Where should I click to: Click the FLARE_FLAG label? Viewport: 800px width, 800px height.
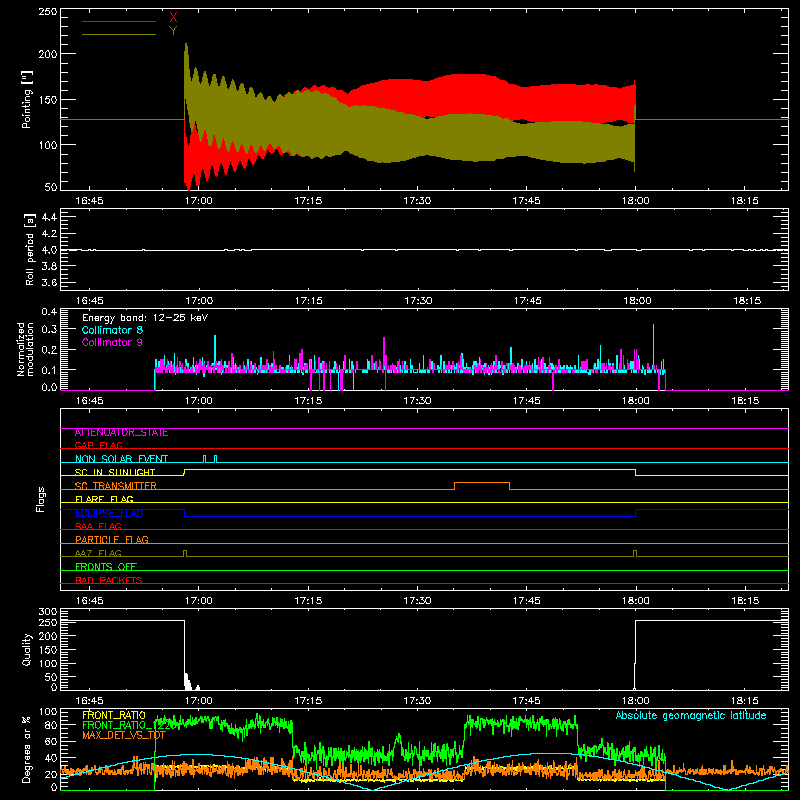(104, 499)
